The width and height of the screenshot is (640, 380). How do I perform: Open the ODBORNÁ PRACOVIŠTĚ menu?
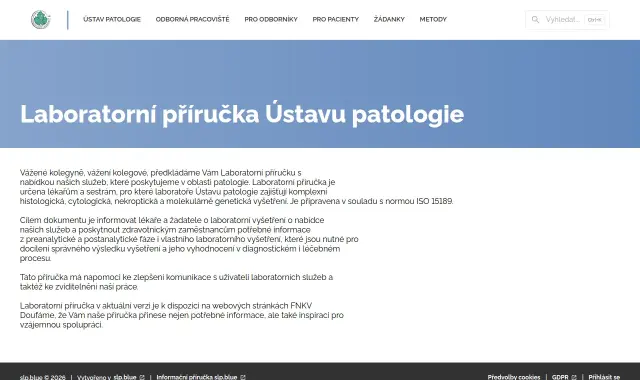[x=192, y=19]
